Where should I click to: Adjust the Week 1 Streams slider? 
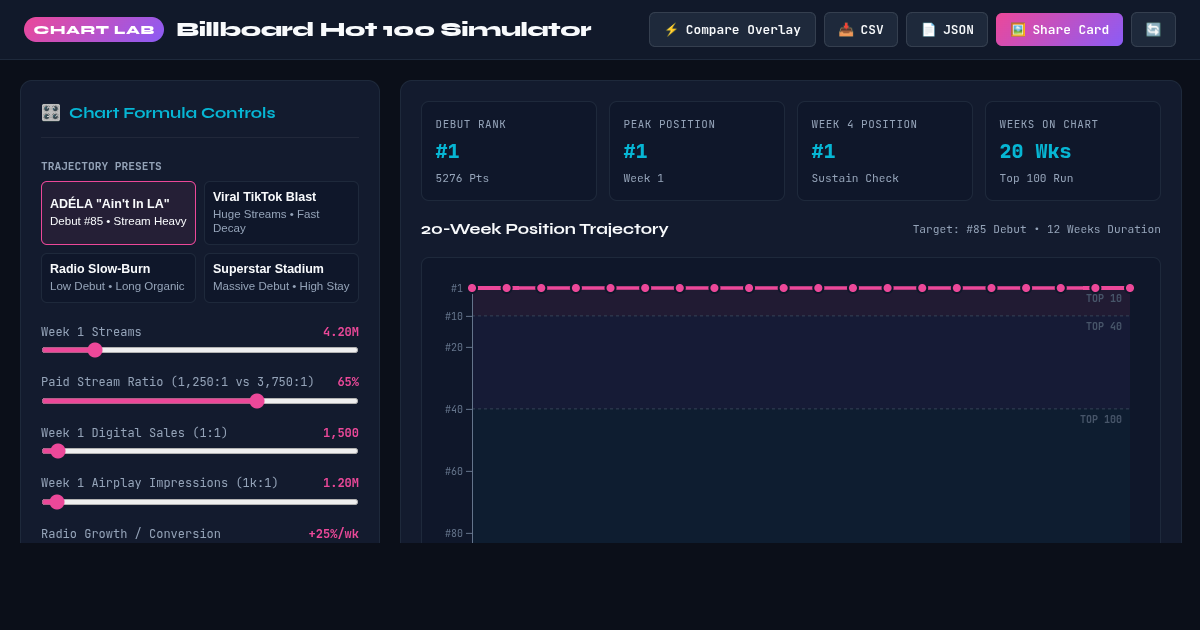pyautogui.click(x=200, y=350)
